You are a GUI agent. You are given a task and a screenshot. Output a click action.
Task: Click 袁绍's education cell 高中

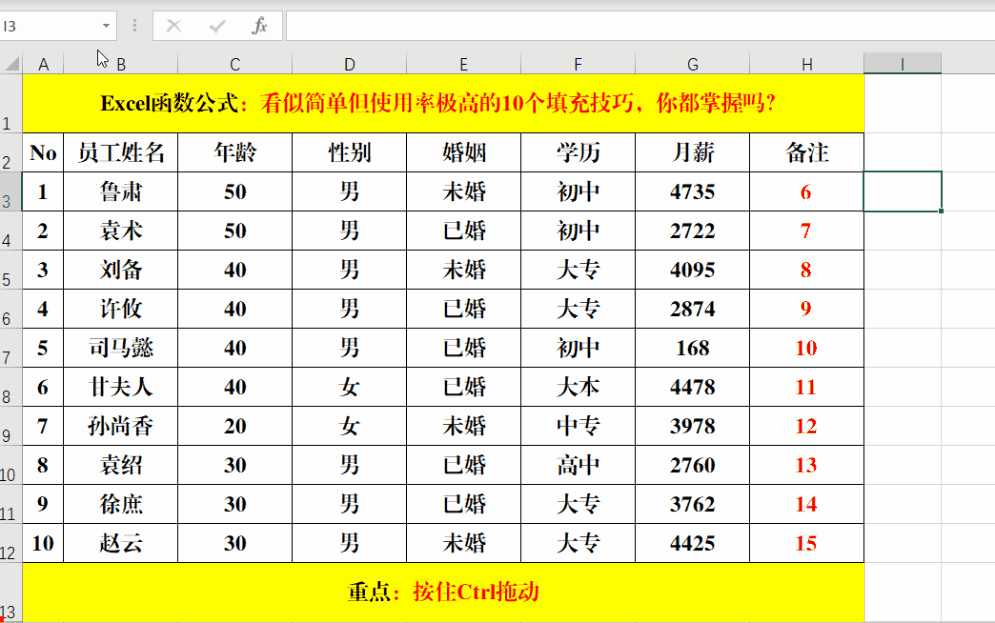[578, 465]
